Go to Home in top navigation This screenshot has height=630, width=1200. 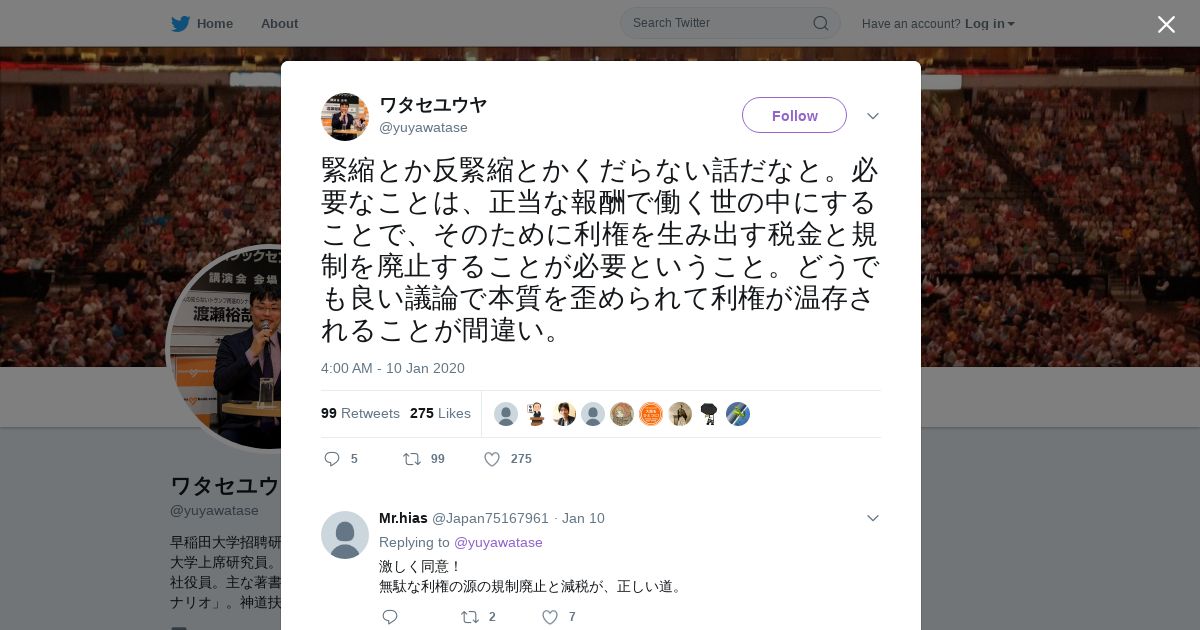215,24
